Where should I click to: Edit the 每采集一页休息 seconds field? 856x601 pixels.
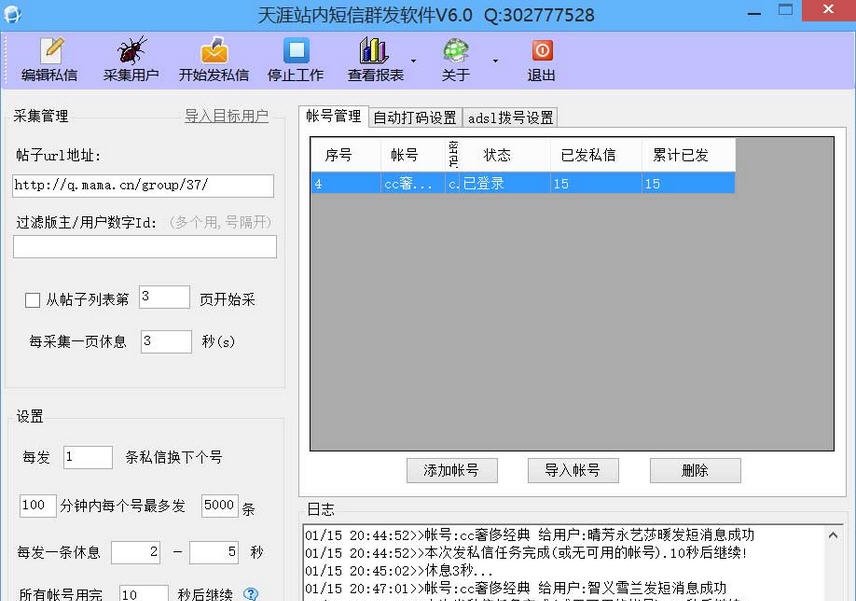click(166, 342)
